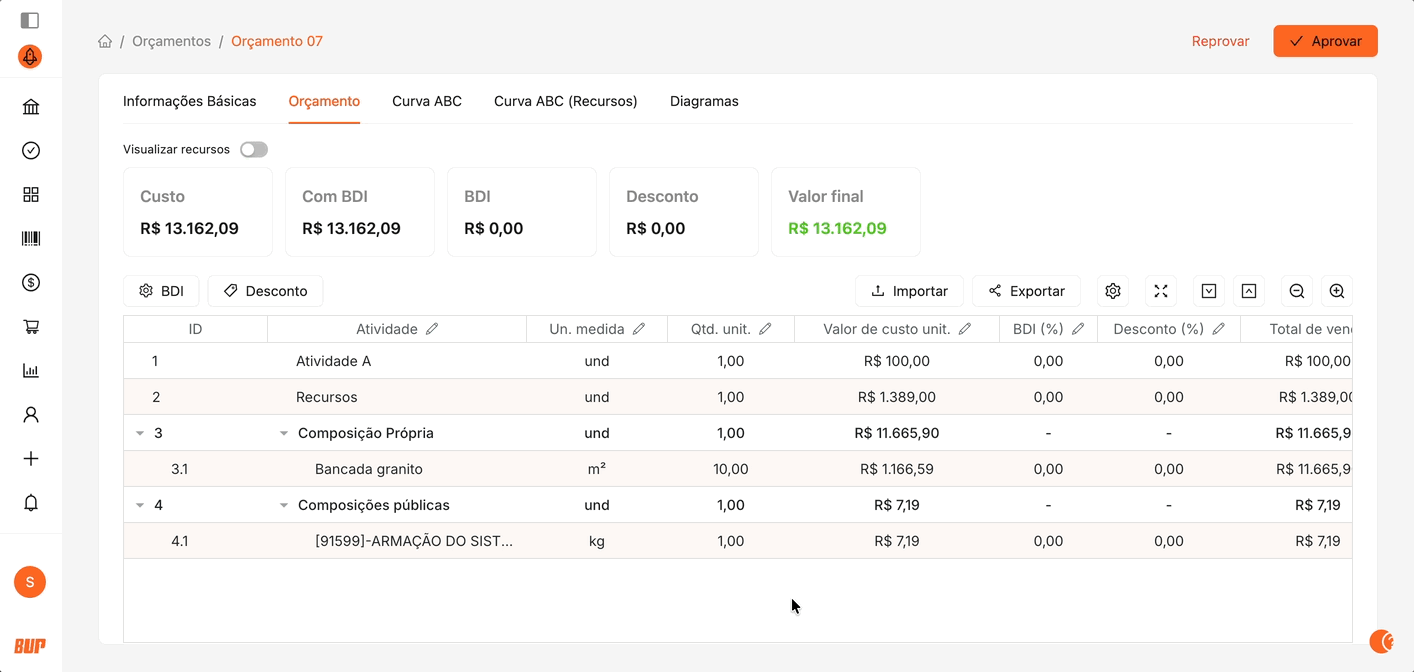This screenshot has width=1414, height=672.
Task: Switch to the Curva ABC tab
Action: click(x=427, y=101)
